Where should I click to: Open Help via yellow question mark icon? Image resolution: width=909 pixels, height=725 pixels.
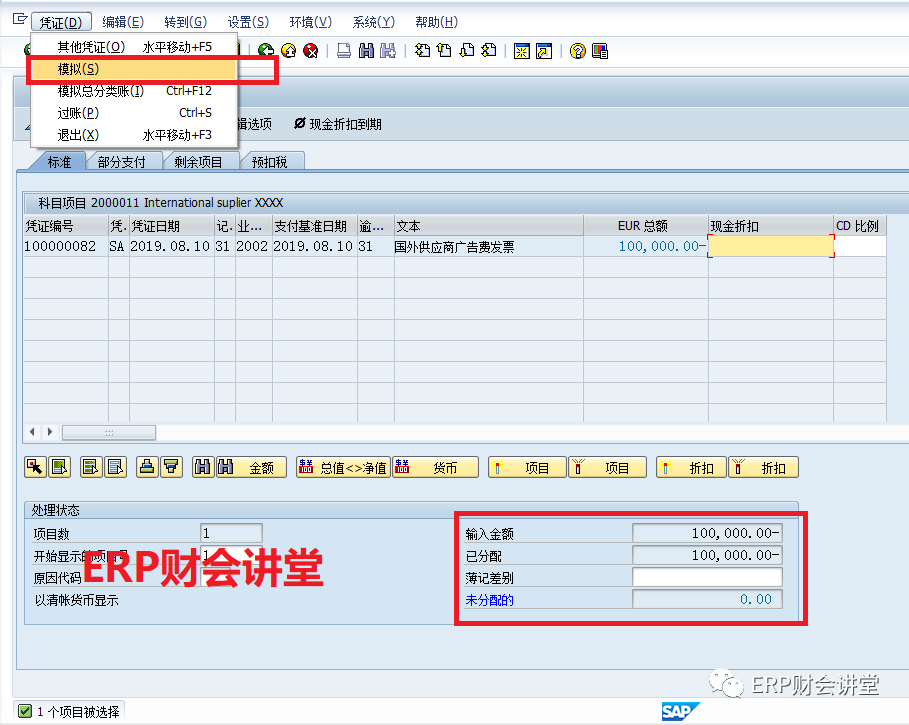(x=577, y=51)
